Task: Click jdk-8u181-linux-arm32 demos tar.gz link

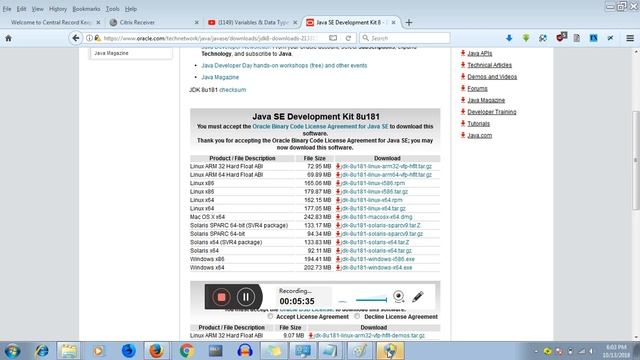Action: (x=369, y=336)
